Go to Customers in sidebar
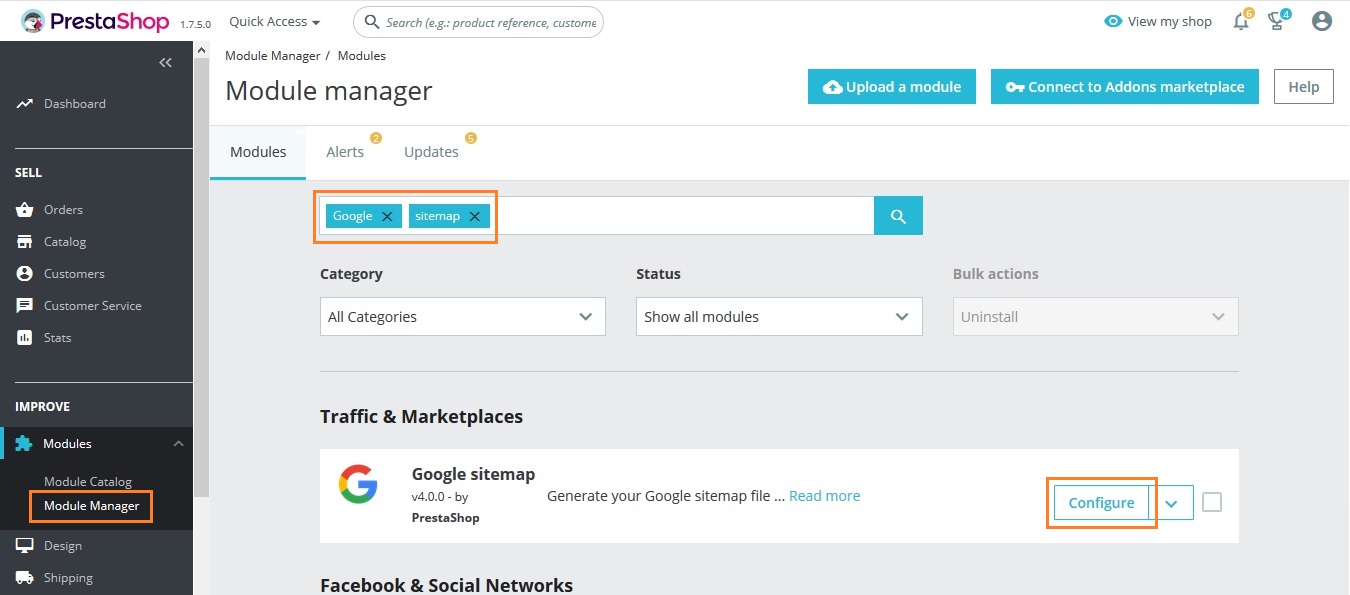Viewport: 1350px width, 595px height. click(74, 274)
